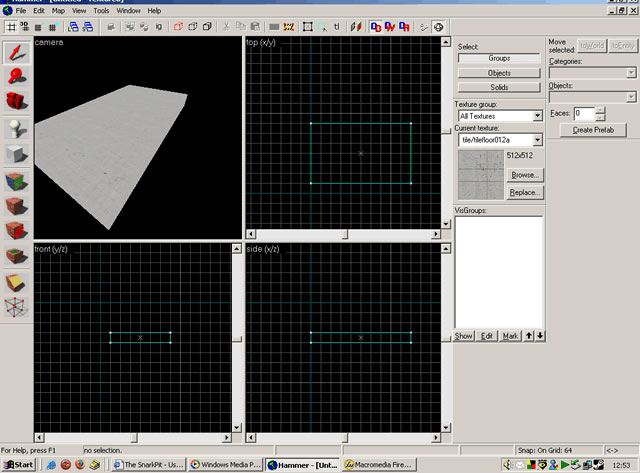This screenshot has width=640, height=473.
Task: Toggle the 2D grid display button
Action: click(10, 26)
